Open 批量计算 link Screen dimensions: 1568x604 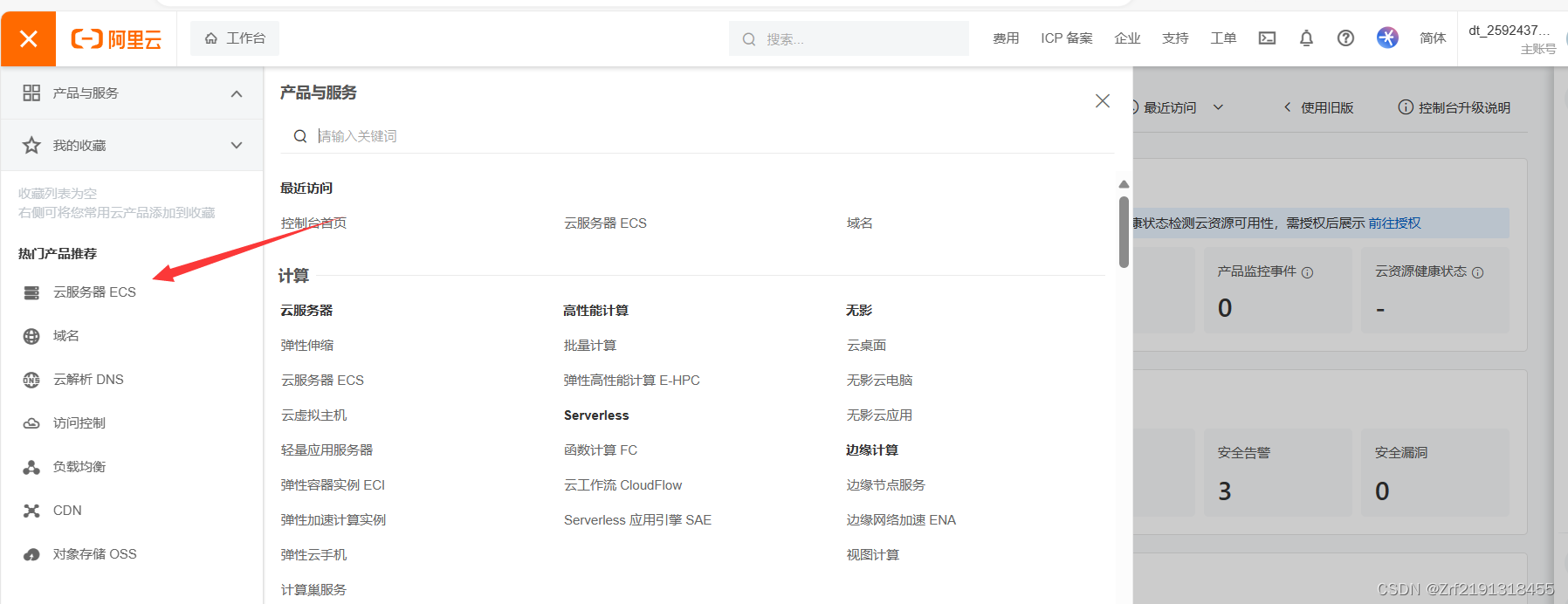pos(590,346)
